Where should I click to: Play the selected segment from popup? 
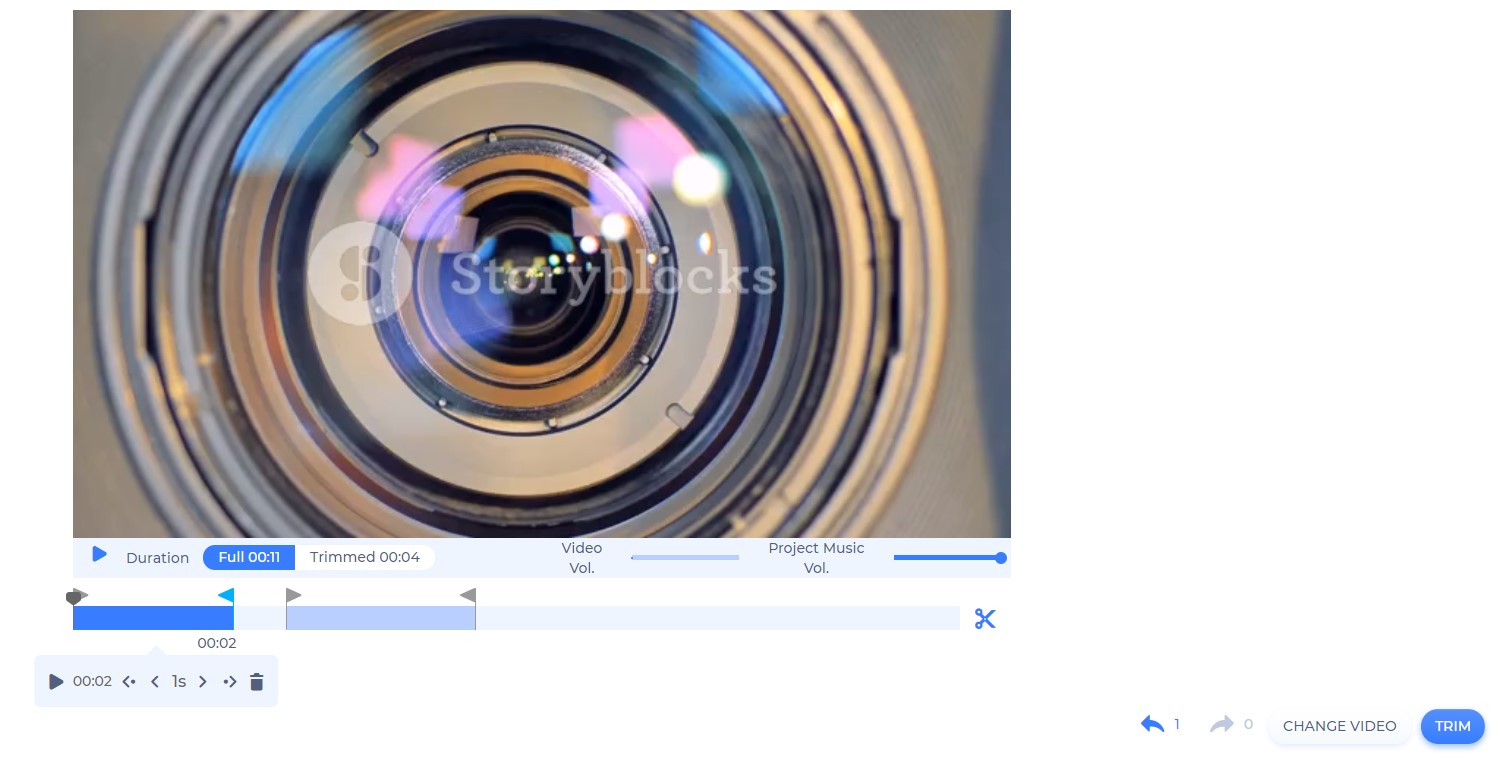pos(56,682)
